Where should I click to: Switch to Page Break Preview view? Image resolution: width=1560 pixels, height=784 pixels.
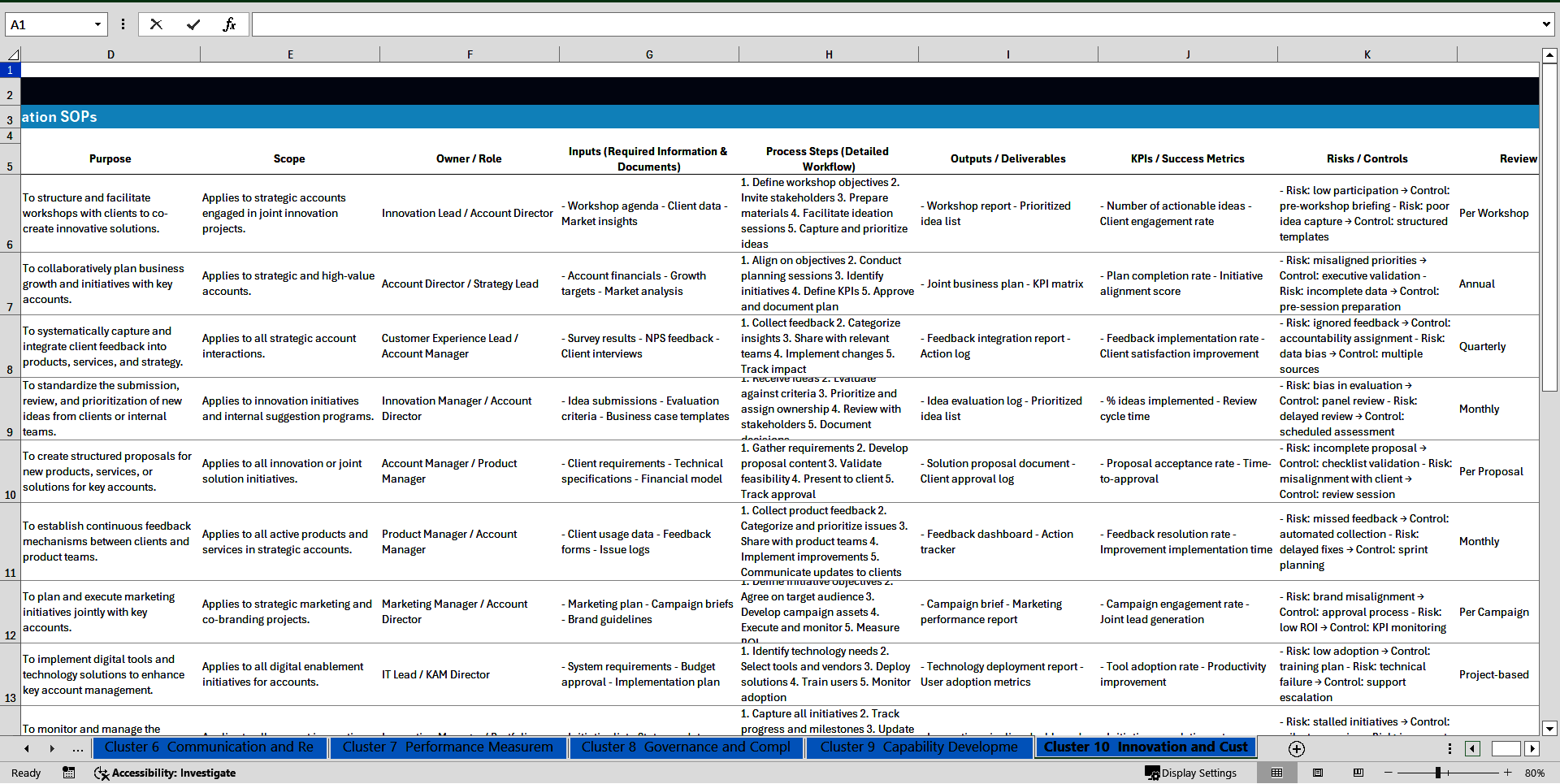pos(1358,773)
